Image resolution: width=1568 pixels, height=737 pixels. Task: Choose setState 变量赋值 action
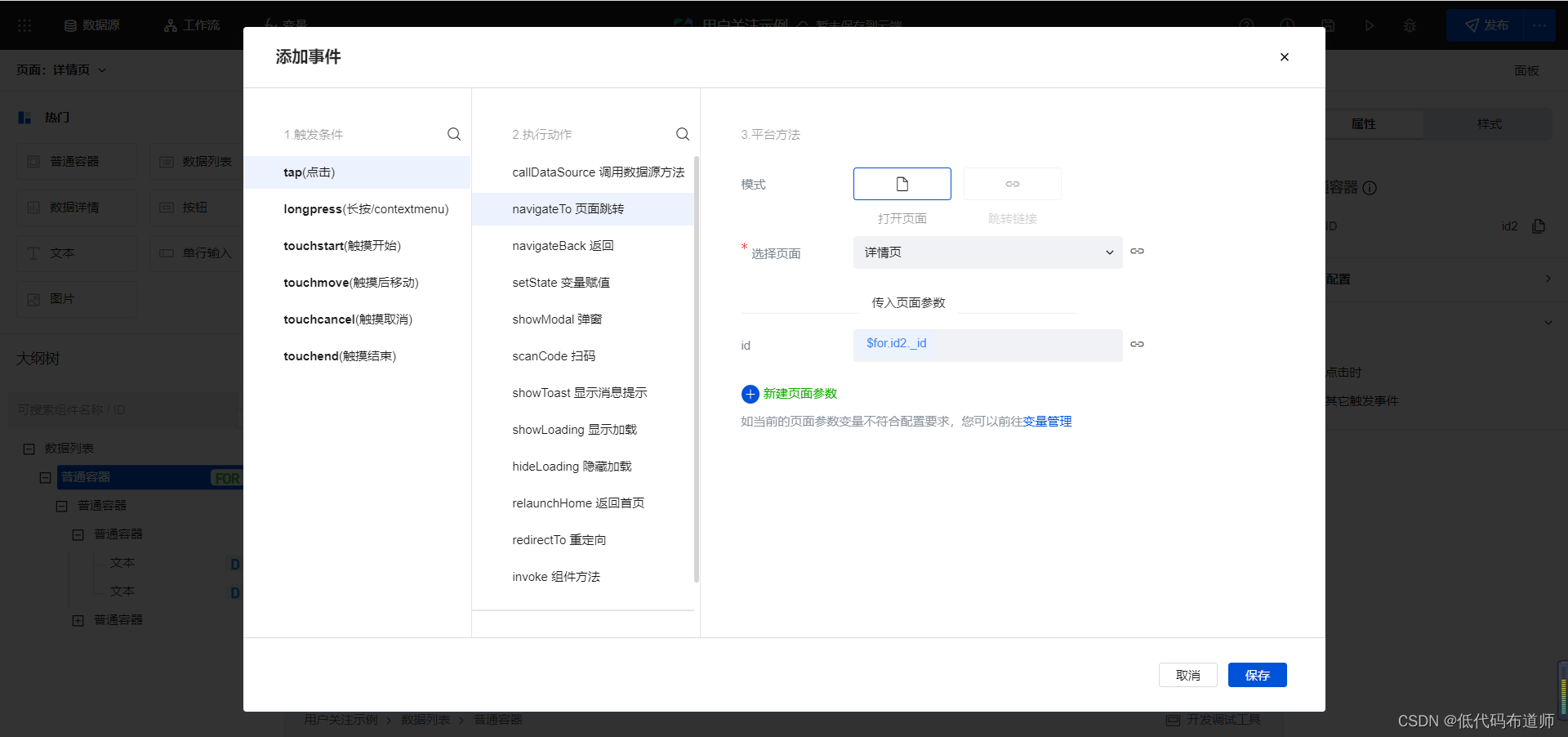click(x=583, y=283)
